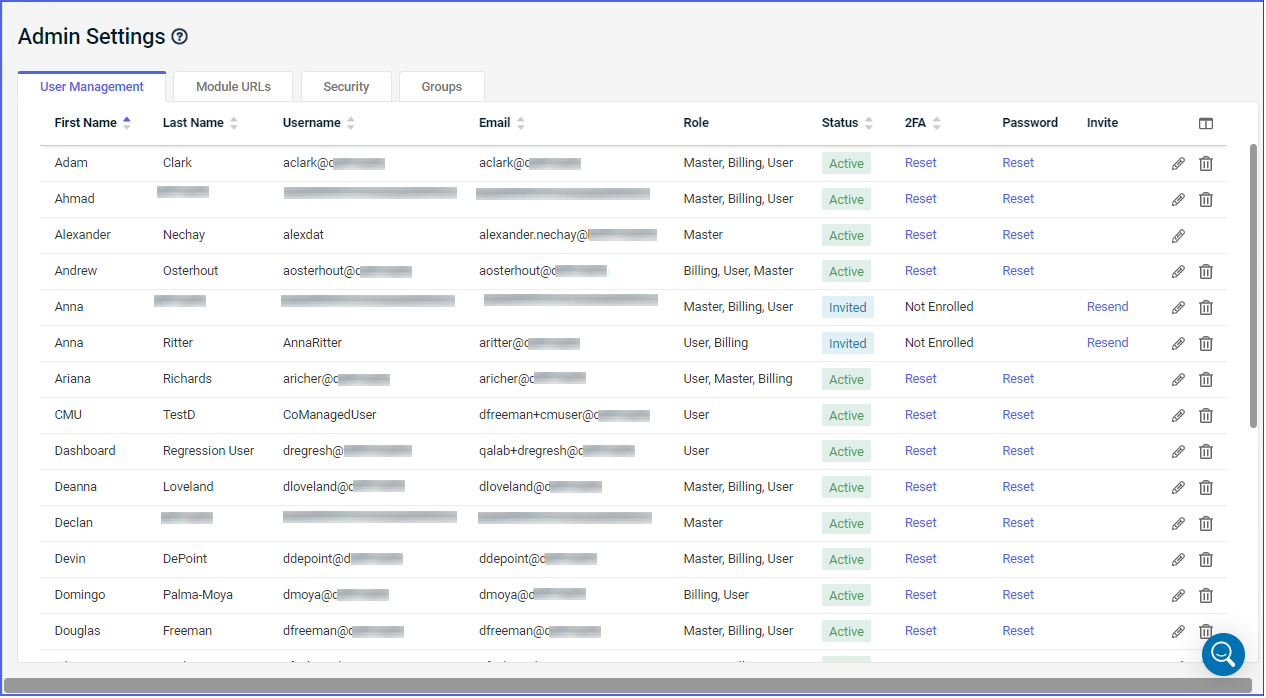Screen dimensions: 1266x698
Task: Delete Anna Ritter's user account
Action: click(1206, 343)
